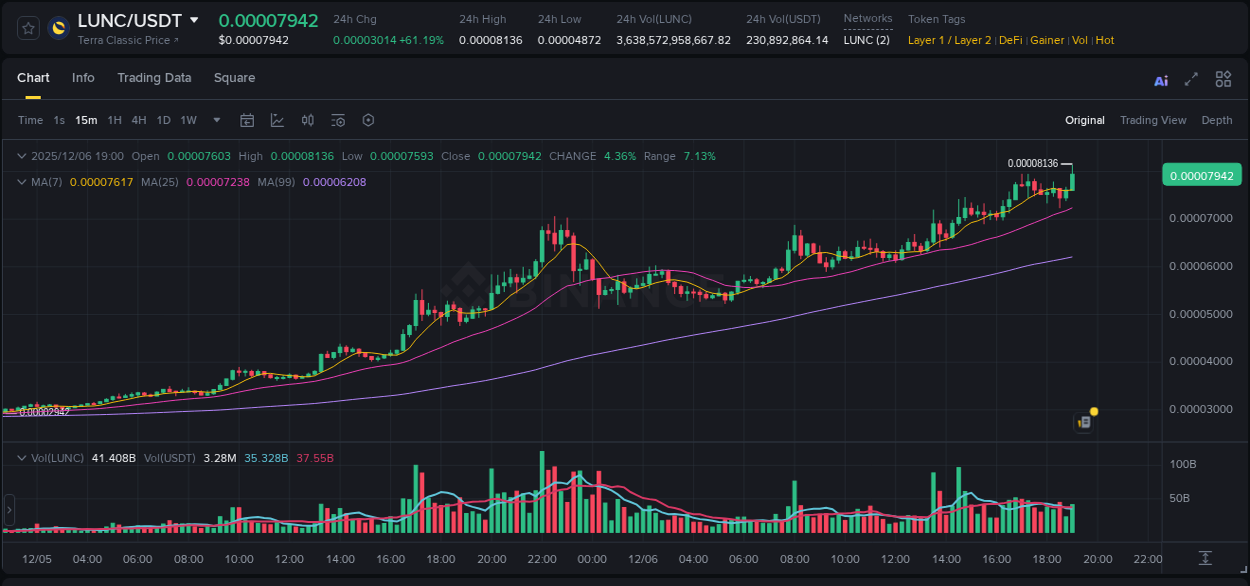1250x586 pixels.
Task: Open the extra timeframe interval dropdown
Action: coord(215,119)
